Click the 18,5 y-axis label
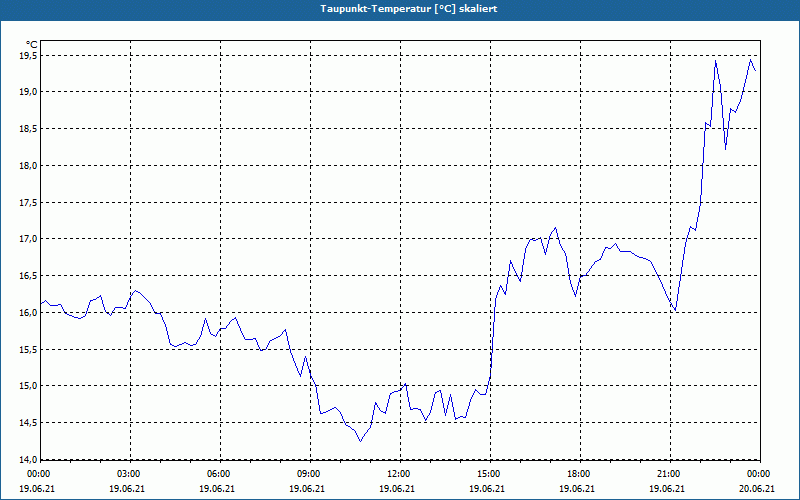The image size is (800, 500). pos(29,129)
